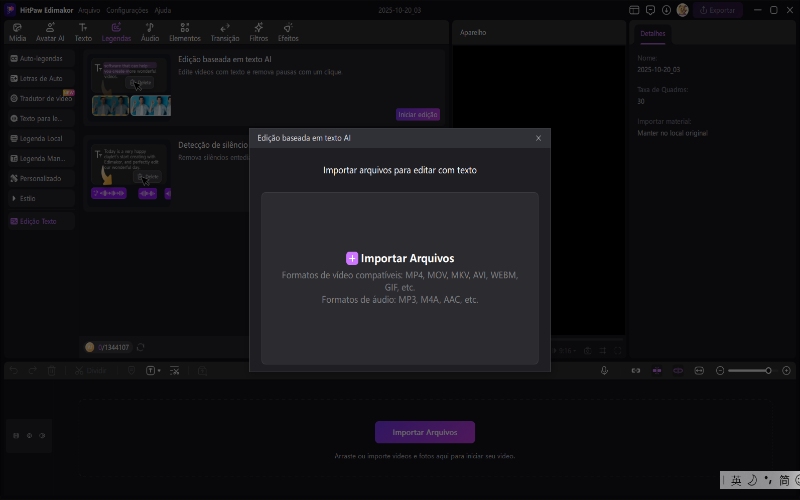The width and height of the screenshot is (800, 500).
Task: Click the microphone voice-over icon
Action: (604, 370)
